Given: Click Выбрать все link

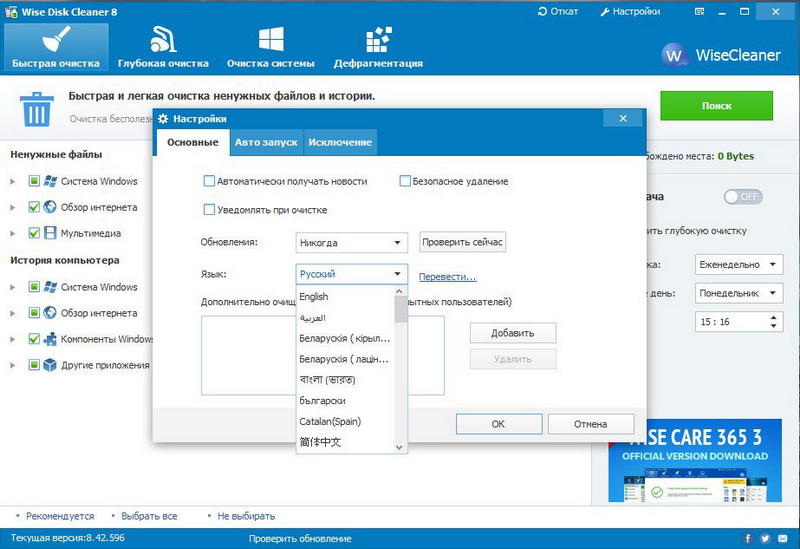Looking at the screenshot, I should 149,516.
